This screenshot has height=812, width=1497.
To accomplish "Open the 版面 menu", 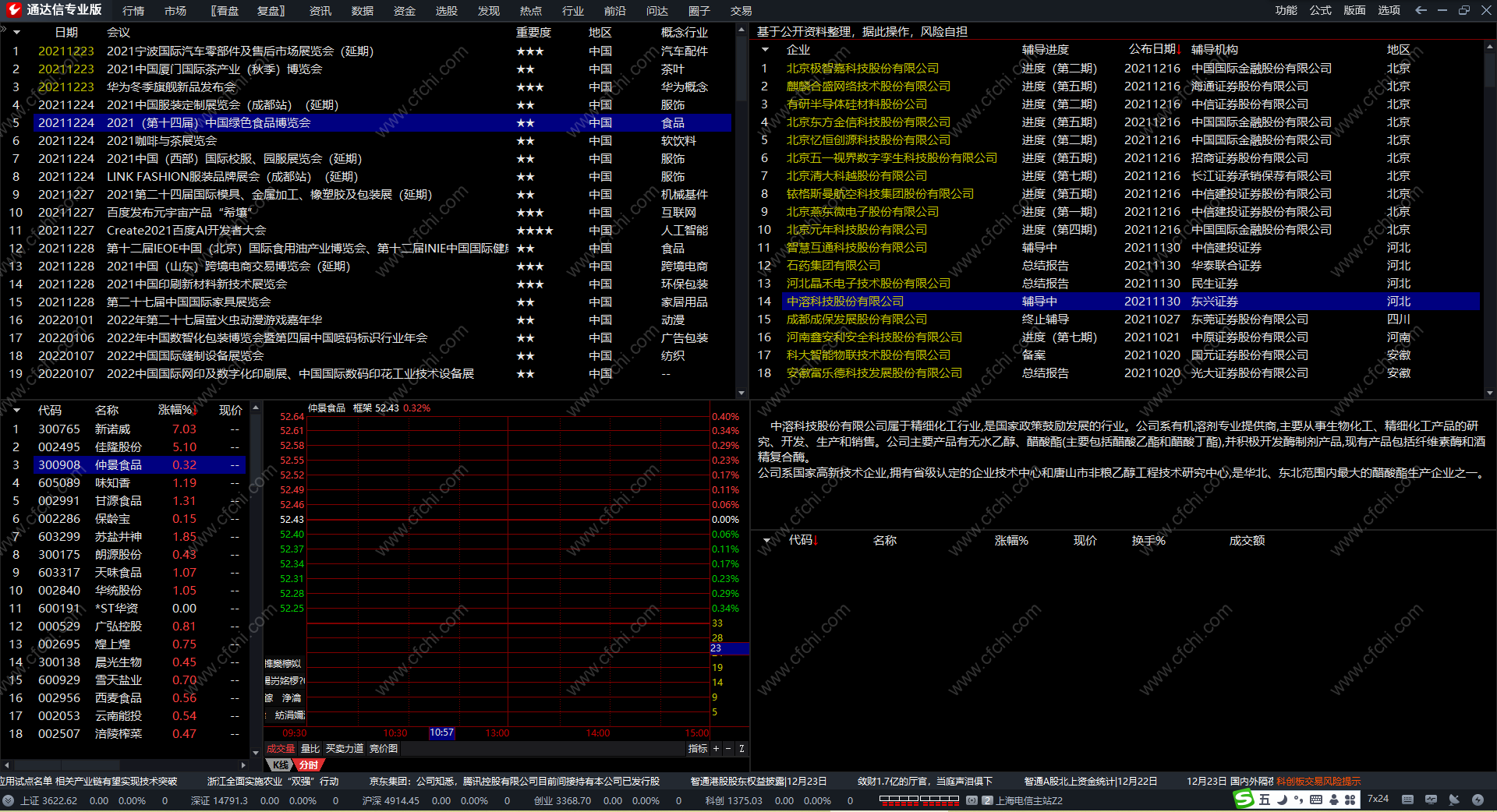I will click(1355, 10).
